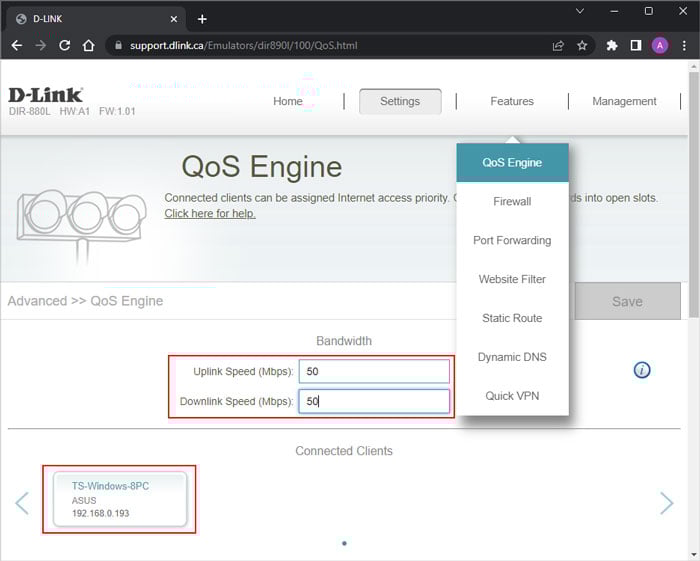Click the user profile avatar

click(x=660, y=45)
